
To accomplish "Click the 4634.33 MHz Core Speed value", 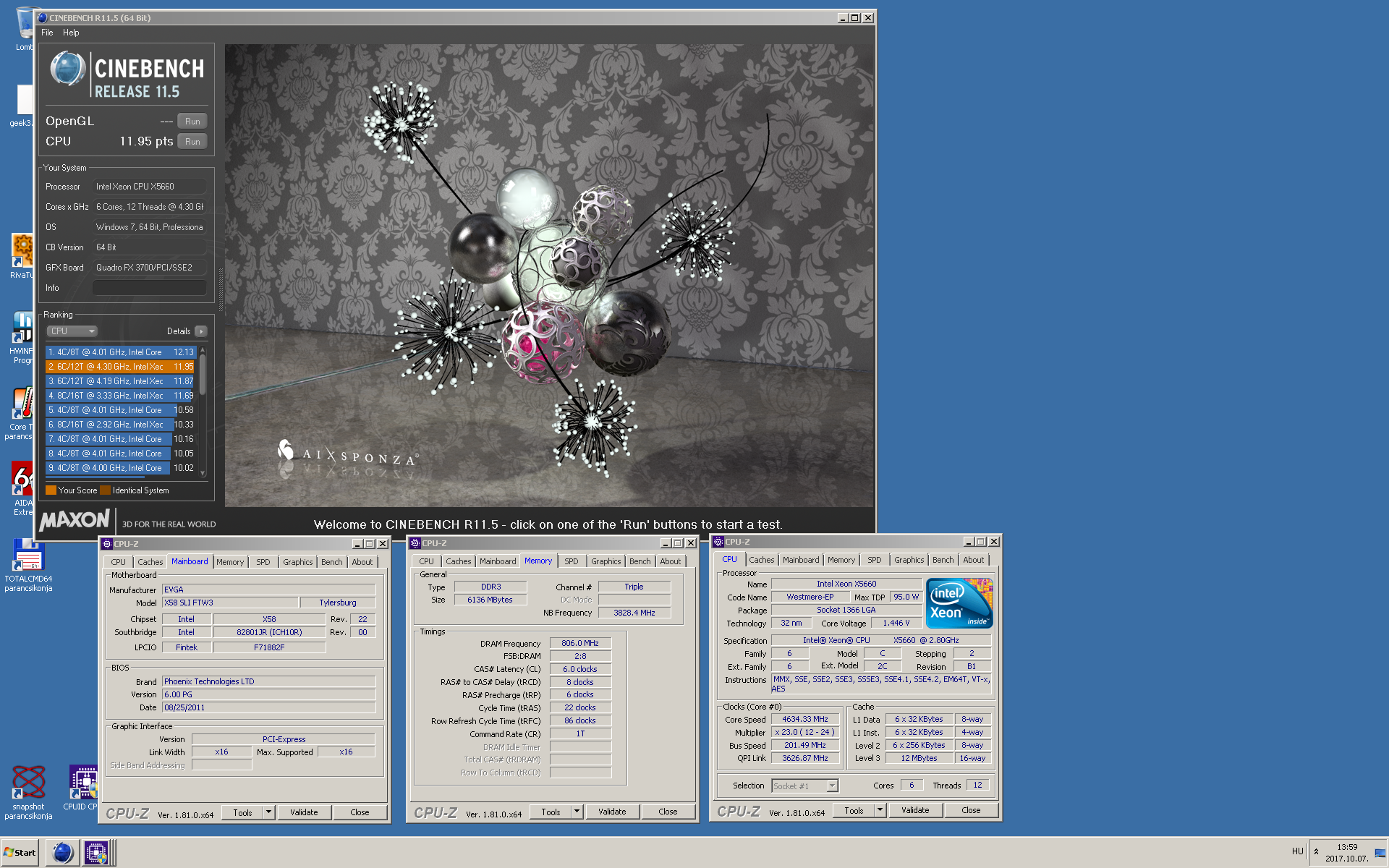I will pyautogui.click(x=804, y=720).
